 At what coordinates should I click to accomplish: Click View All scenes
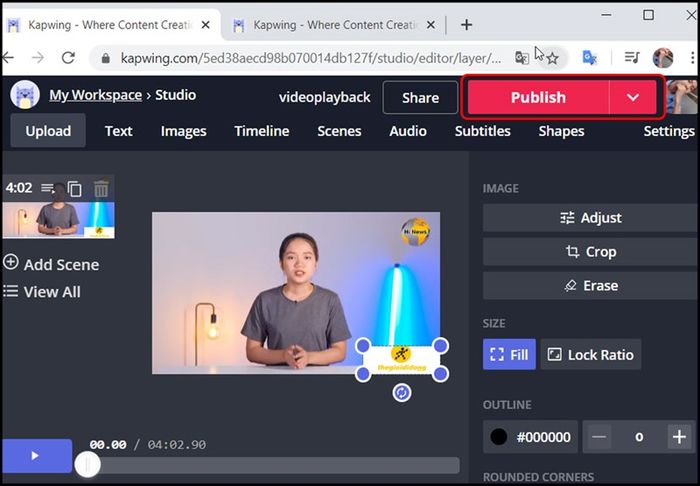(x=42, y=292)
